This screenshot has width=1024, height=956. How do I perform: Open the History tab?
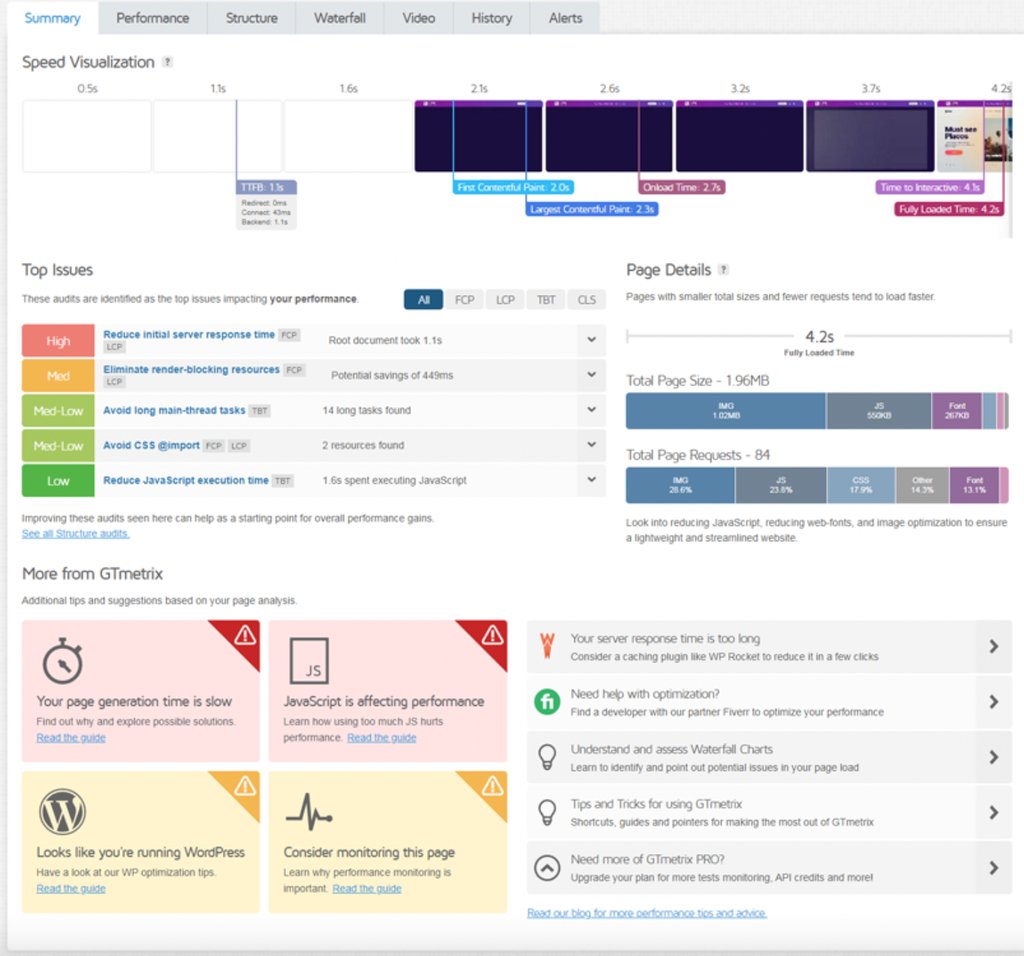point(491,17)
